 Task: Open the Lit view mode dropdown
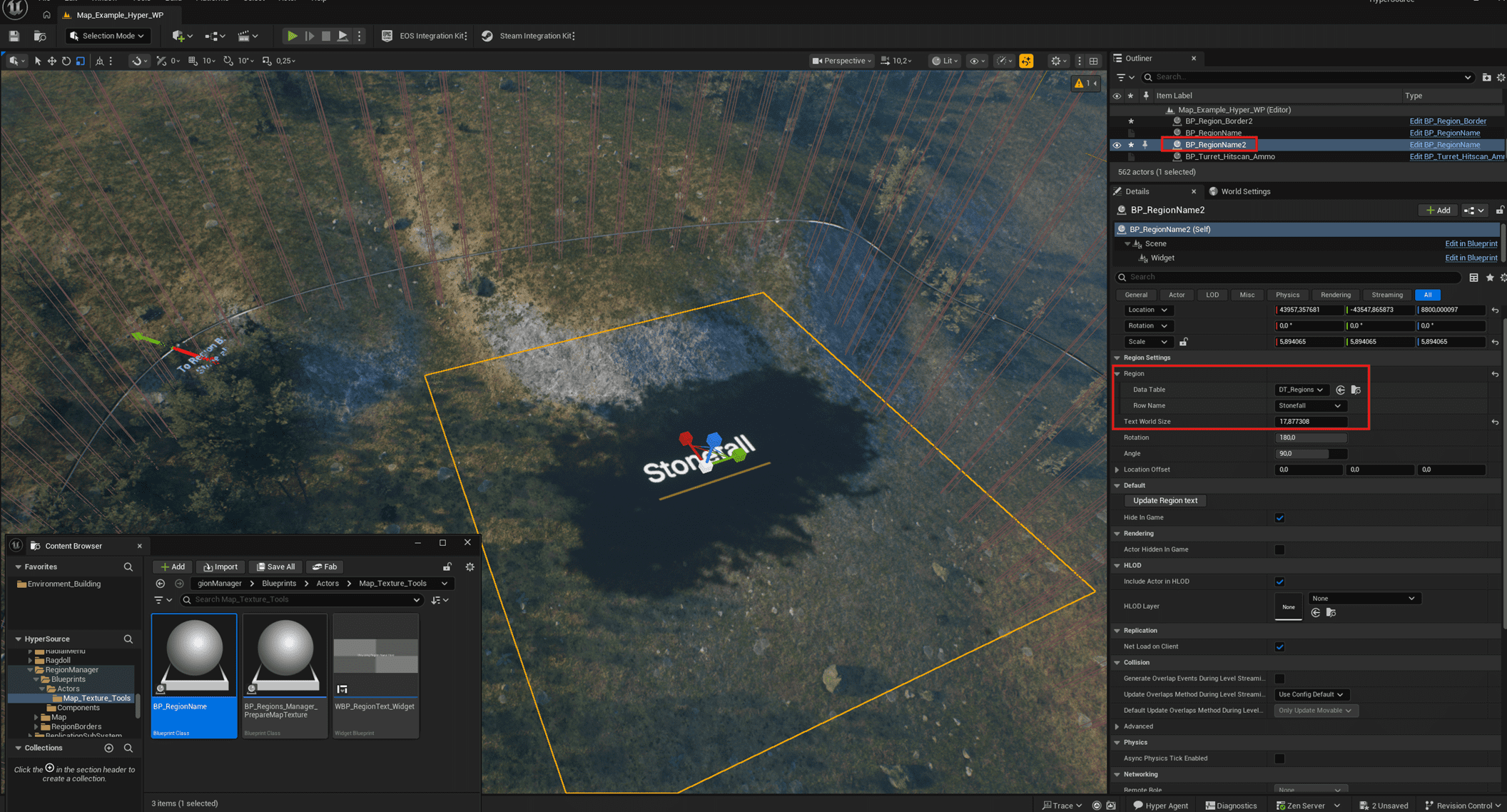coord(945,61)
